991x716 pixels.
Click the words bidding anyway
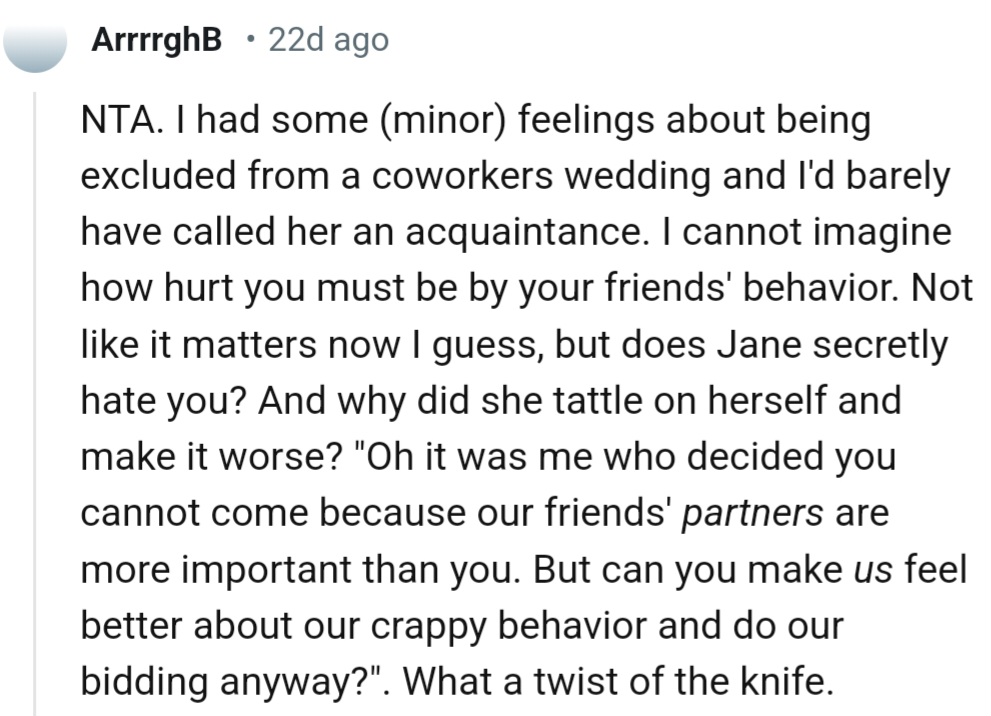[x=210, y=681]
